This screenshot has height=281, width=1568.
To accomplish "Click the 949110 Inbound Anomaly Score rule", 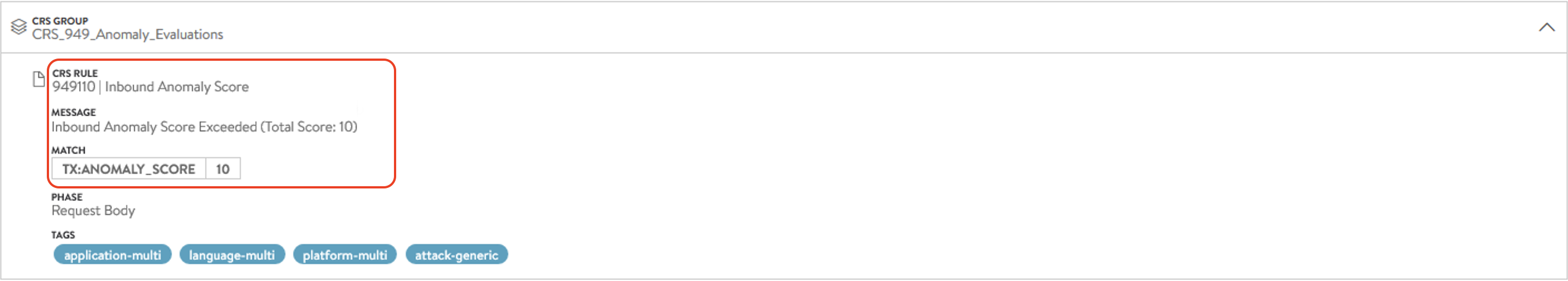I will click(150, 86).
